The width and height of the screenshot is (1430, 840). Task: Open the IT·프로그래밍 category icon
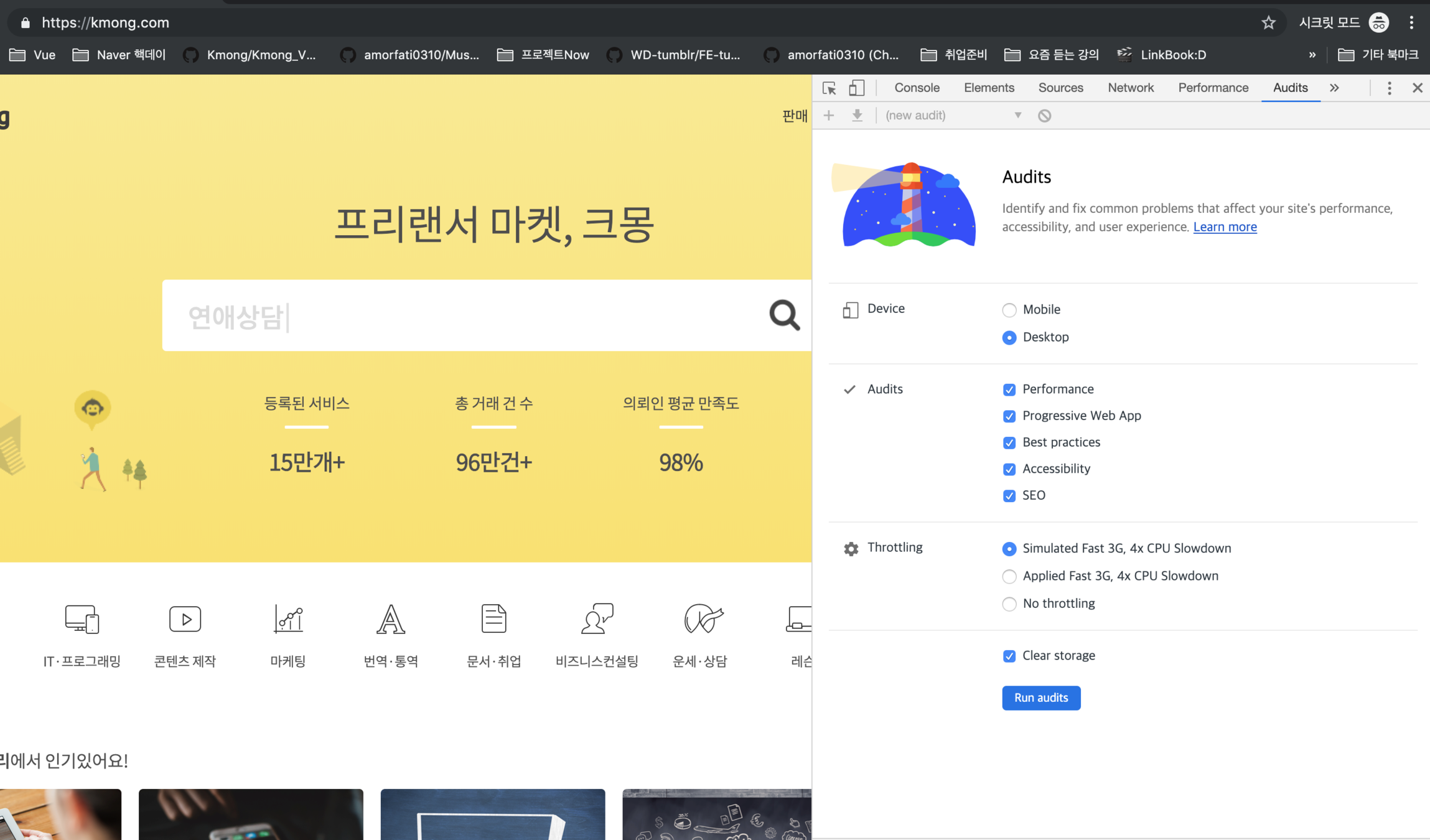[x=82, y=619]
